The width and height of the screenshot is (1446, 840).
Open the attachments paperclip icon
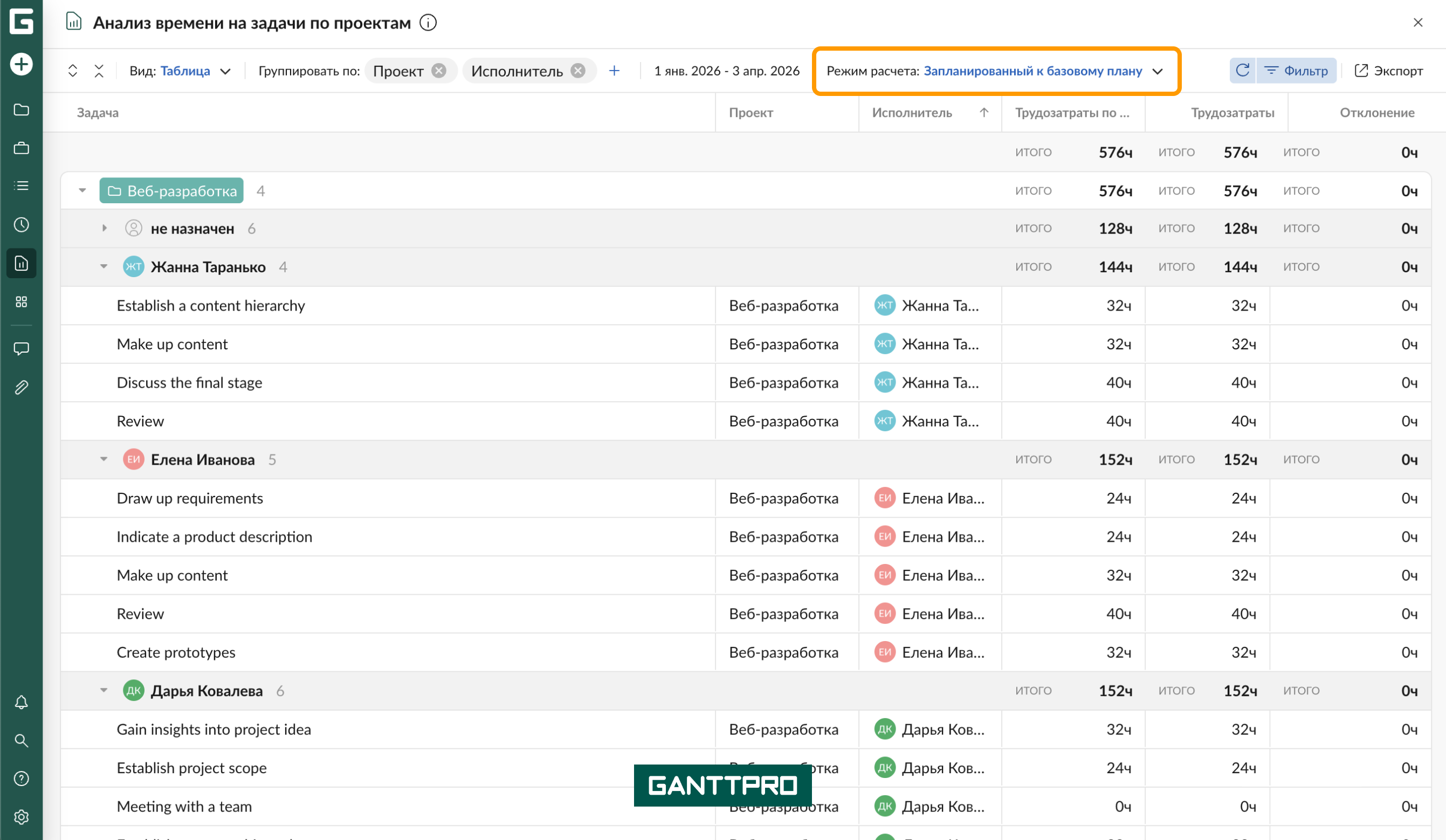21,387
